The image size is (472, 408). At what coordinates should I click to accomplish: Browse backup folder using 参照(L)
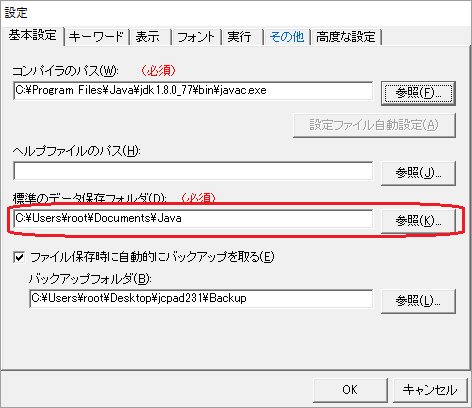(x=418, y=301)
